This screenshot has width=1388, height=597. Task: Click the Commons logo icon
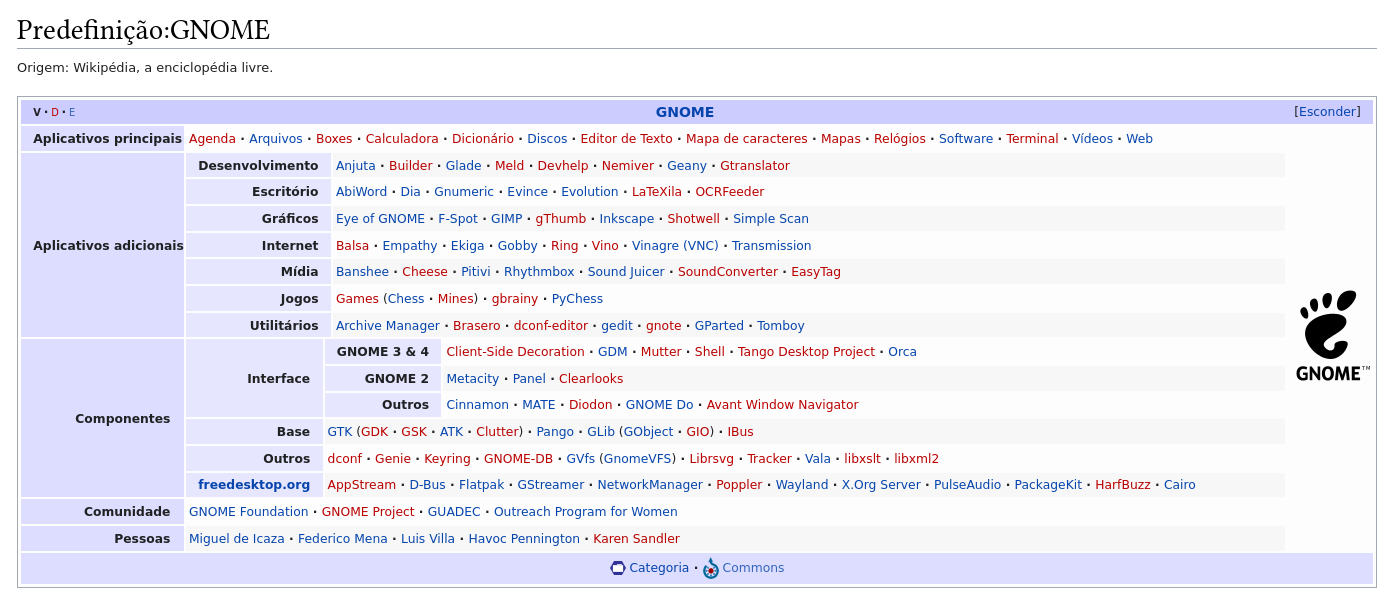(x=711, y=569)
